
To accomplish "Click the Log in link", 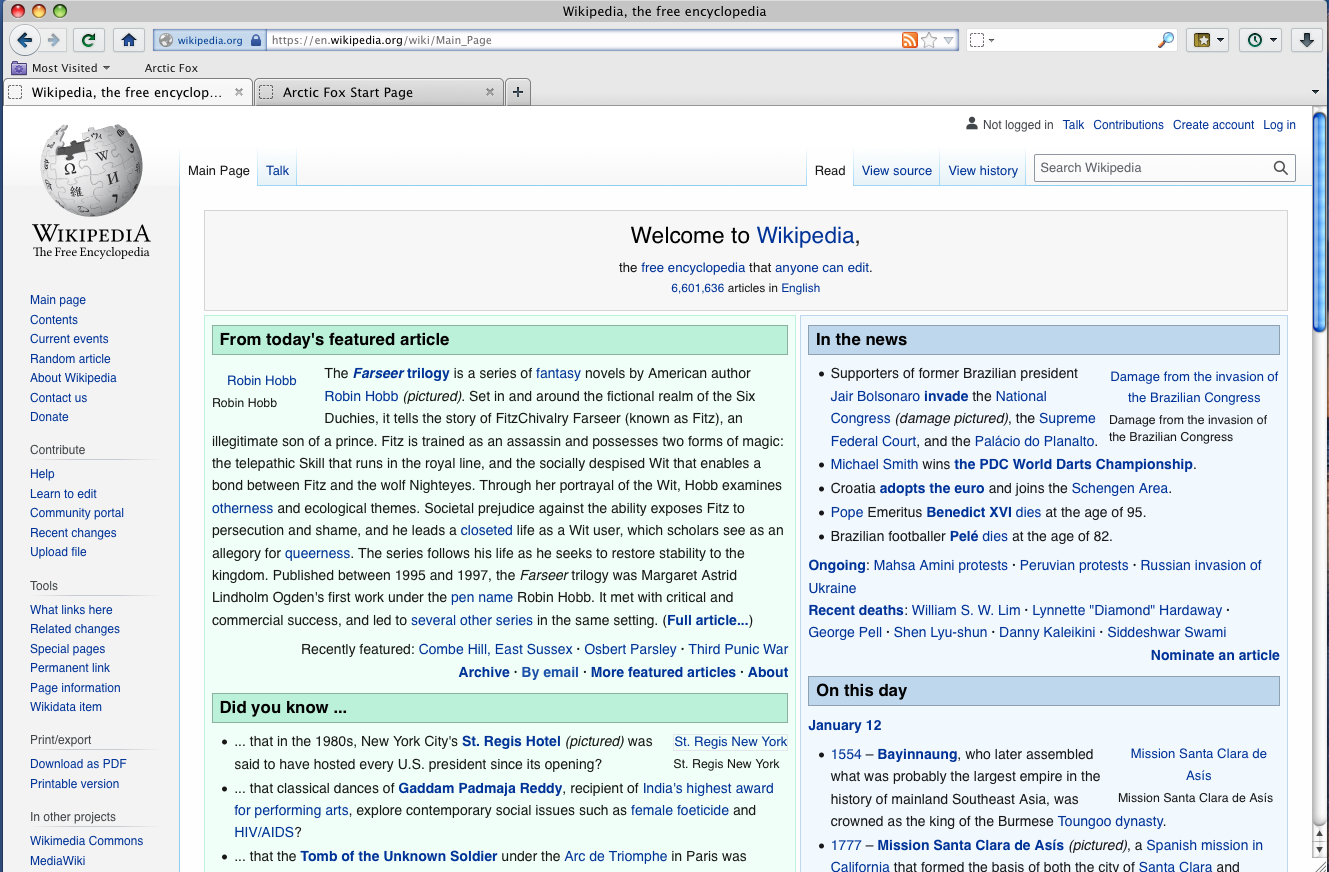I will click(x=1279, y=125).
